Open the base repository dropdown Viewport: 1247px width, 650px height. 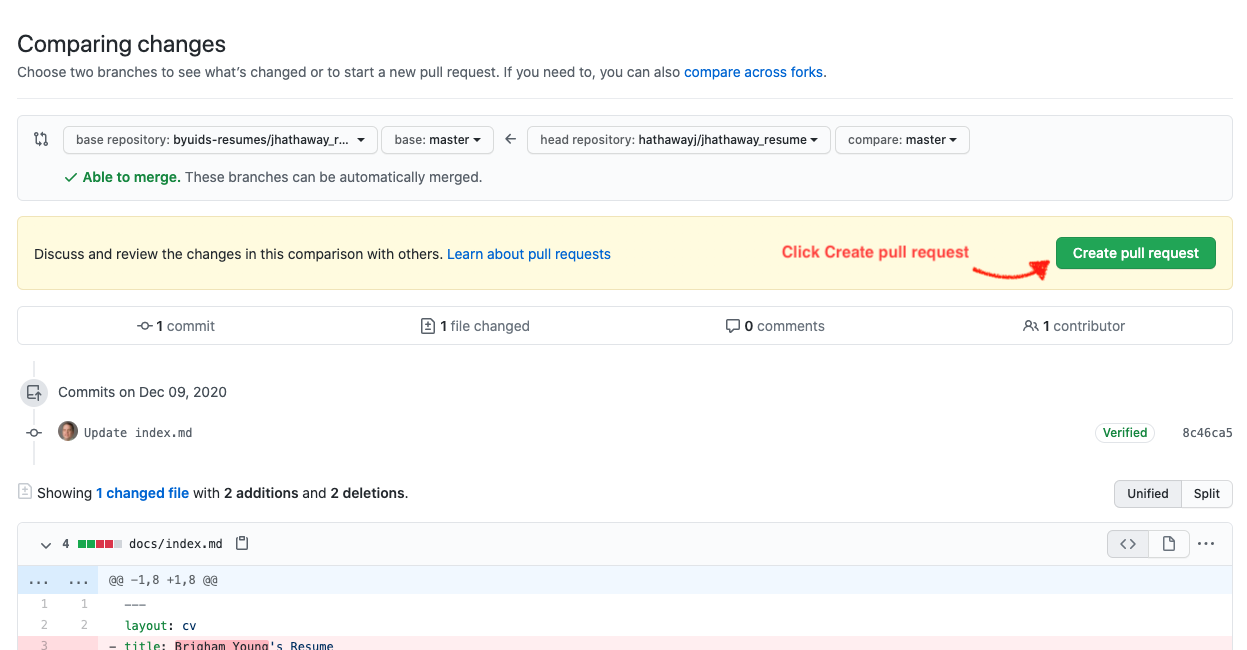coord(220,140)
